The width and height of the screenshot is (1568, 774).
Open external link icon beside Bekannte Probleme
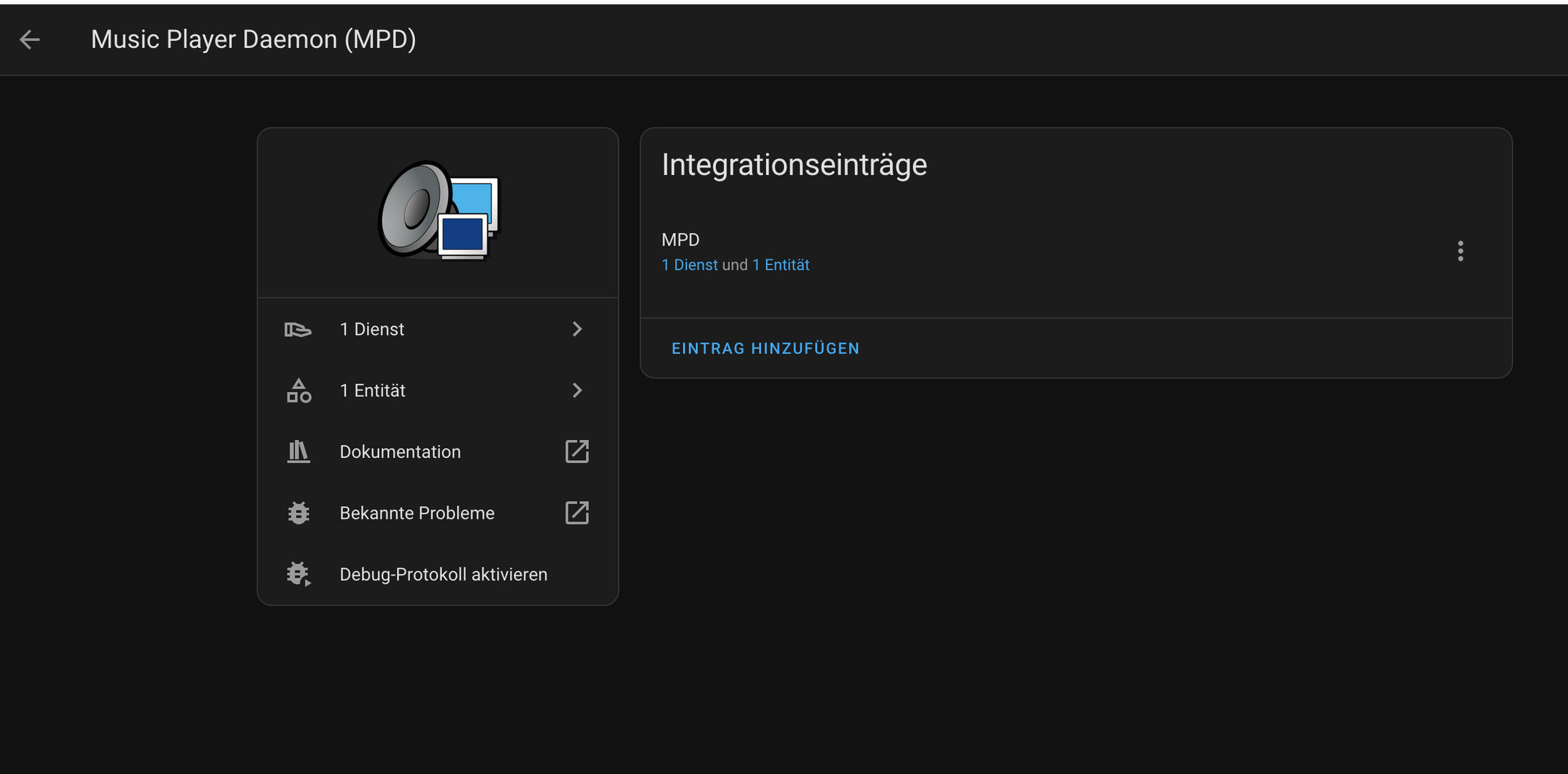(577, 513)
